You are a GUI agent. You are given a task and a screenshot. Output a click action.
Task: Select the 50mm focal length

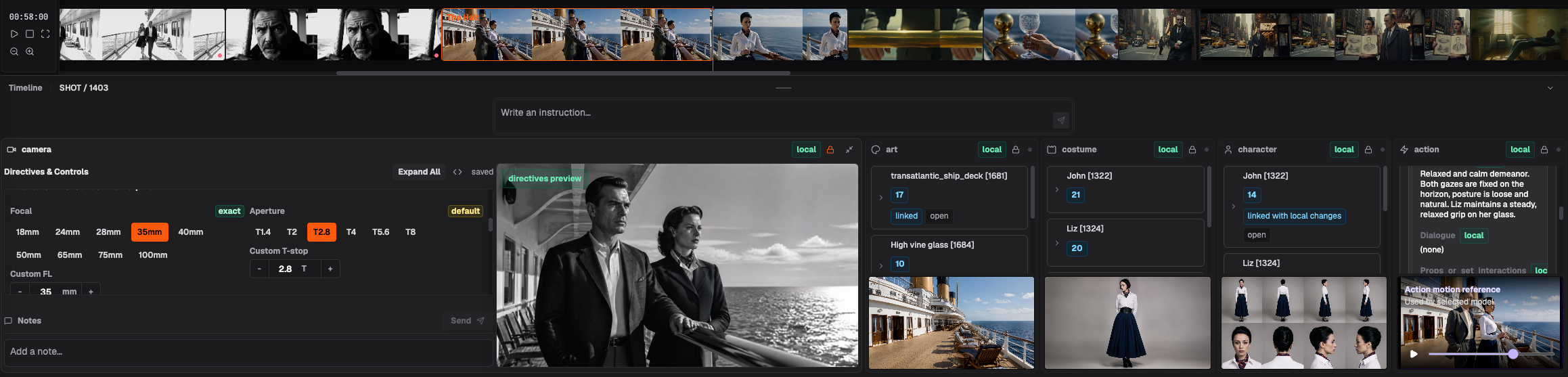click(28, 255)
